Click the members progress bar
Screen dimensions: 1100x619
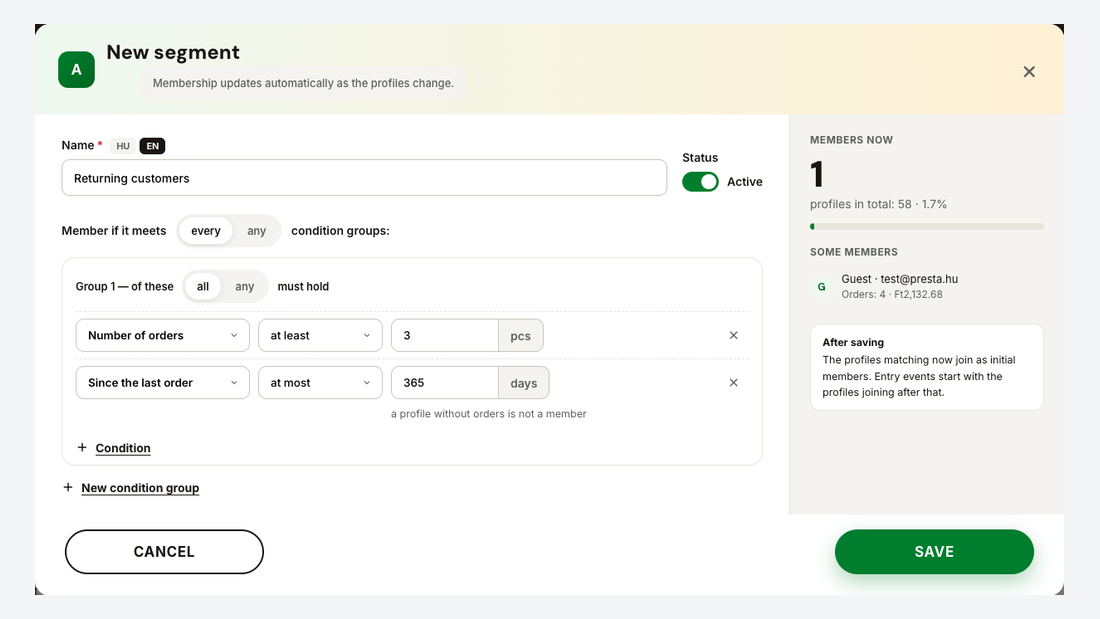pyautogui.click(x=926, y=227)
